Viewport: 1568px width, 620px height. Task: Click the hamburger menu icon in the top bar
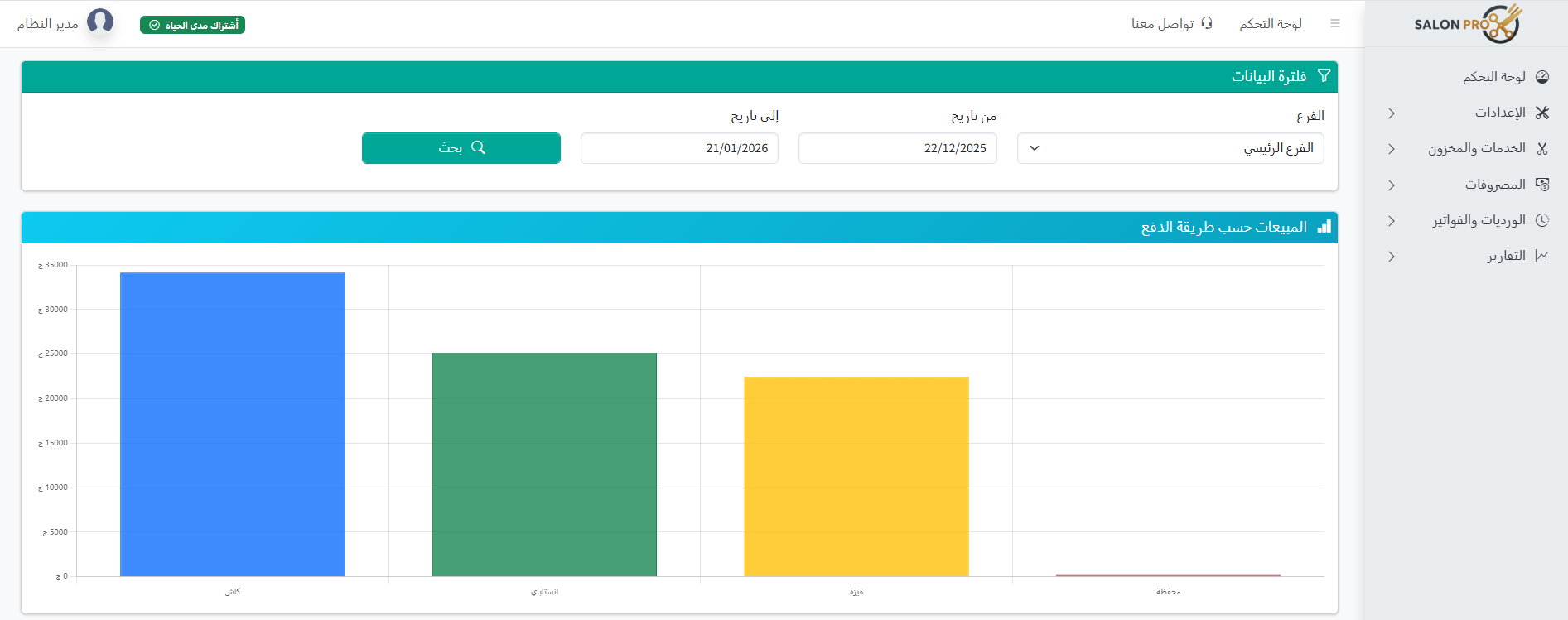tap(1334, 24)
